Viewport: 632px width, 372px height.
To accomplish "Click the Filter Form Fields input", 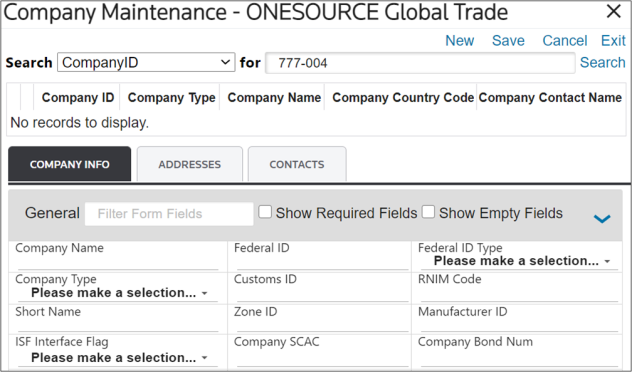I will [169, 214].
